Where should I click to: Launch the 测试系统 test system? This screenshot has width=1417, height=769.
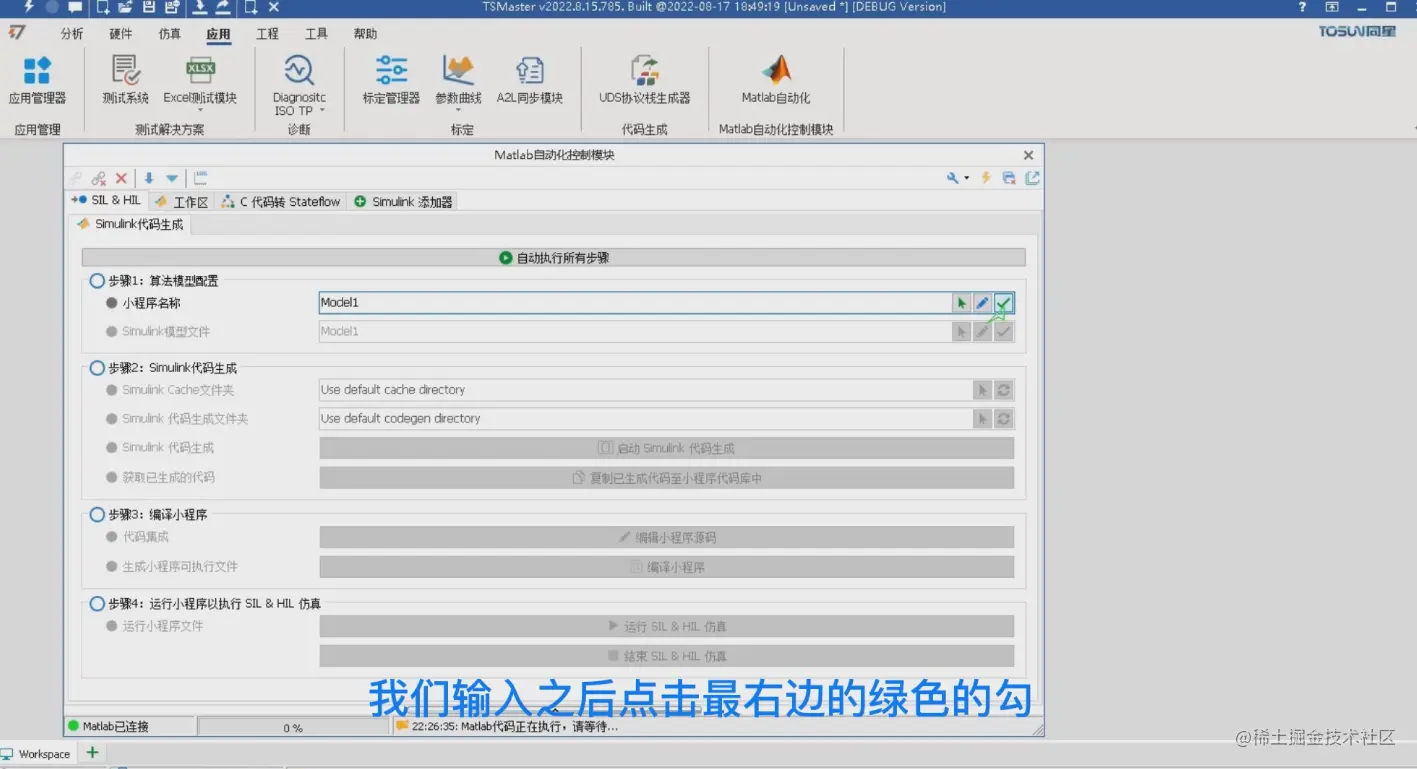(125, 80)
